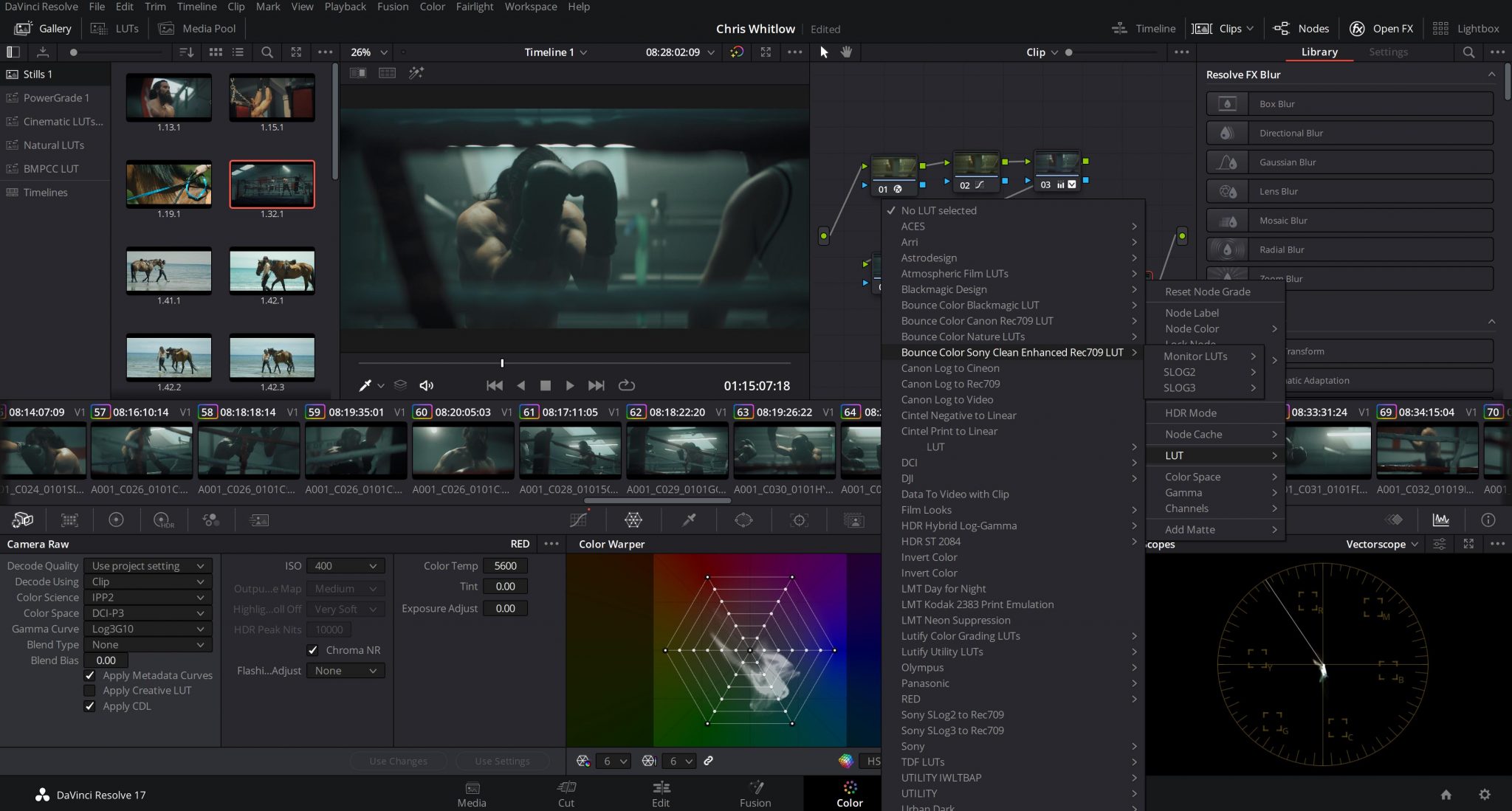The width and height of the screenshot is (1512, 811).
Task: Click the Use Settings button
Action: [x=503, y=761]
